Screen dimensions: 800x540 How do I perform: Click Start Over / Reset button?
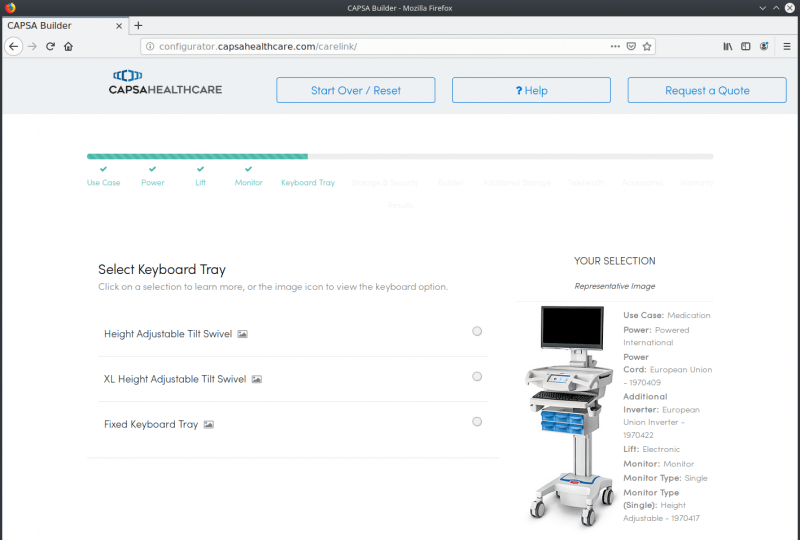(x=356, y=90)
